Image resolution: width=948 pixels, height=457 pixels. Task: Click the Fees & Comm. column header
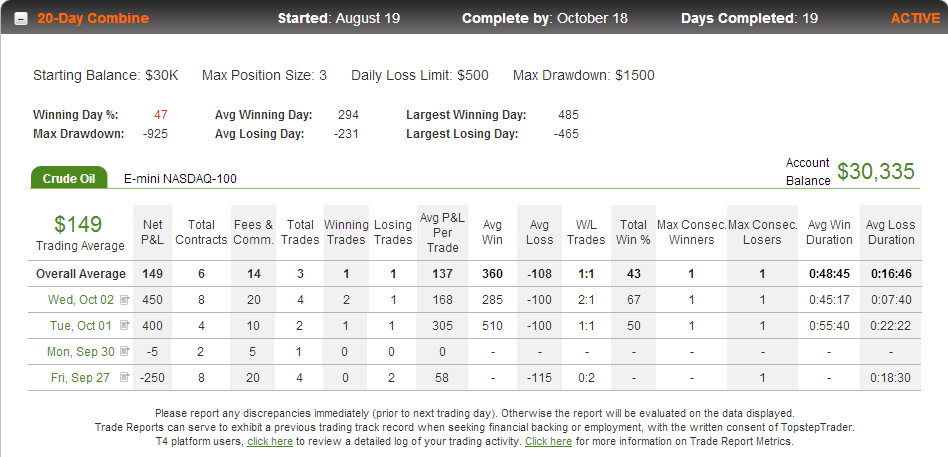(253, 233)
